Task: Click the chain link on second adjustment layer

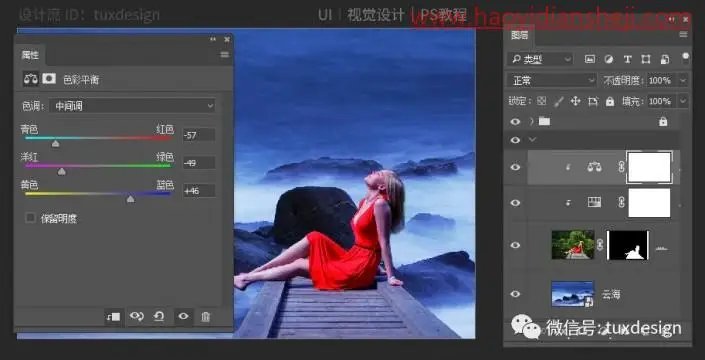Action: coord(621,203)
